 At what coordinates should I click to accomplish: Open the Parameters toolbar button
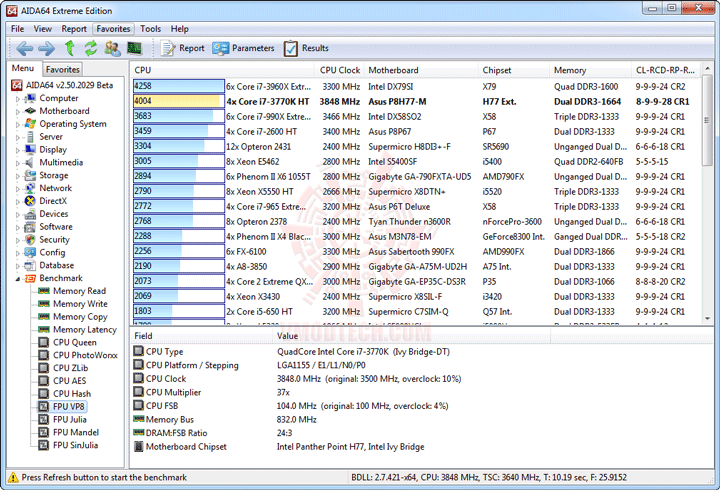[243, 48]
